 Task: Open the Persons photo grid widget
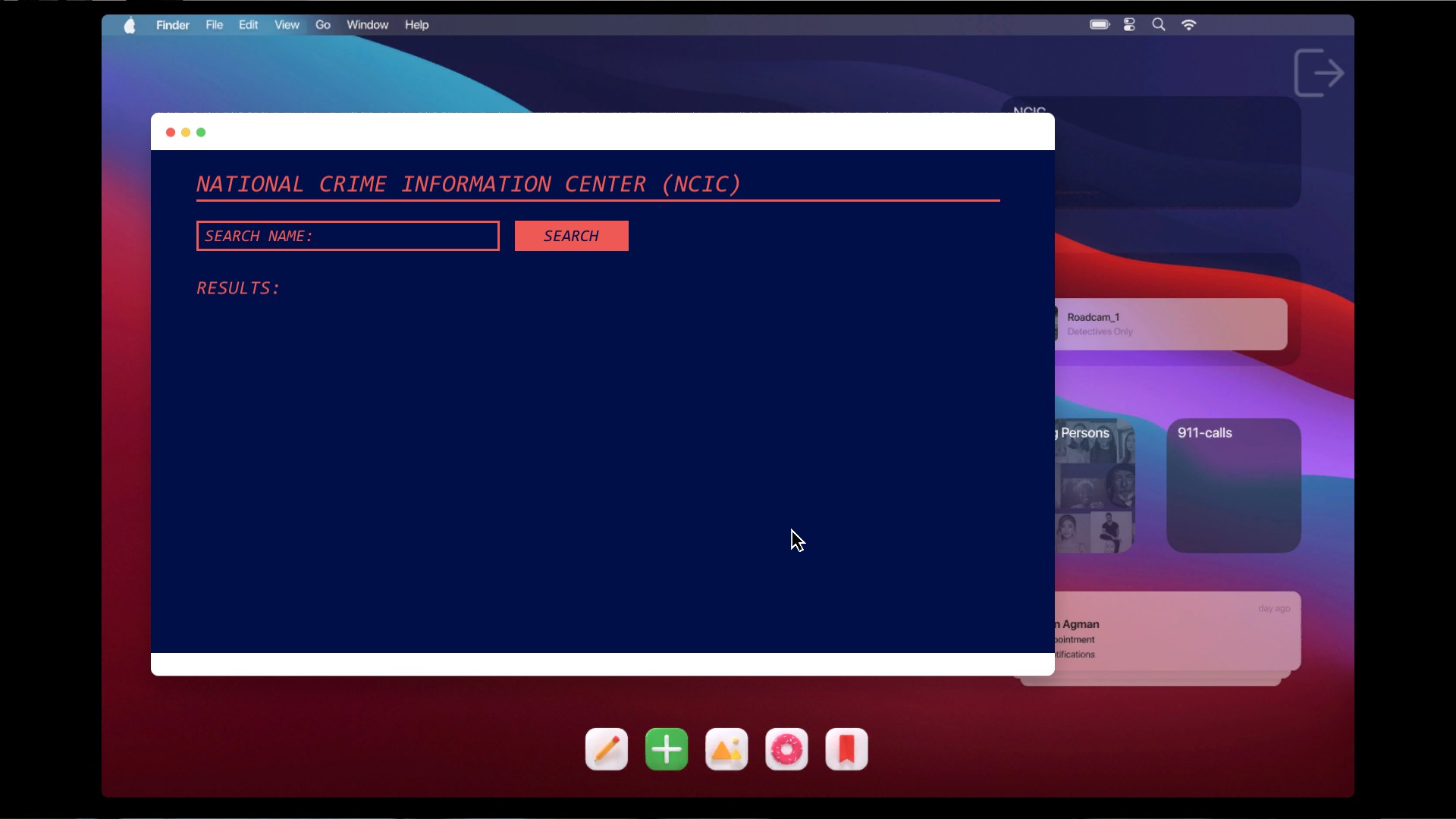click(1095, 485)
